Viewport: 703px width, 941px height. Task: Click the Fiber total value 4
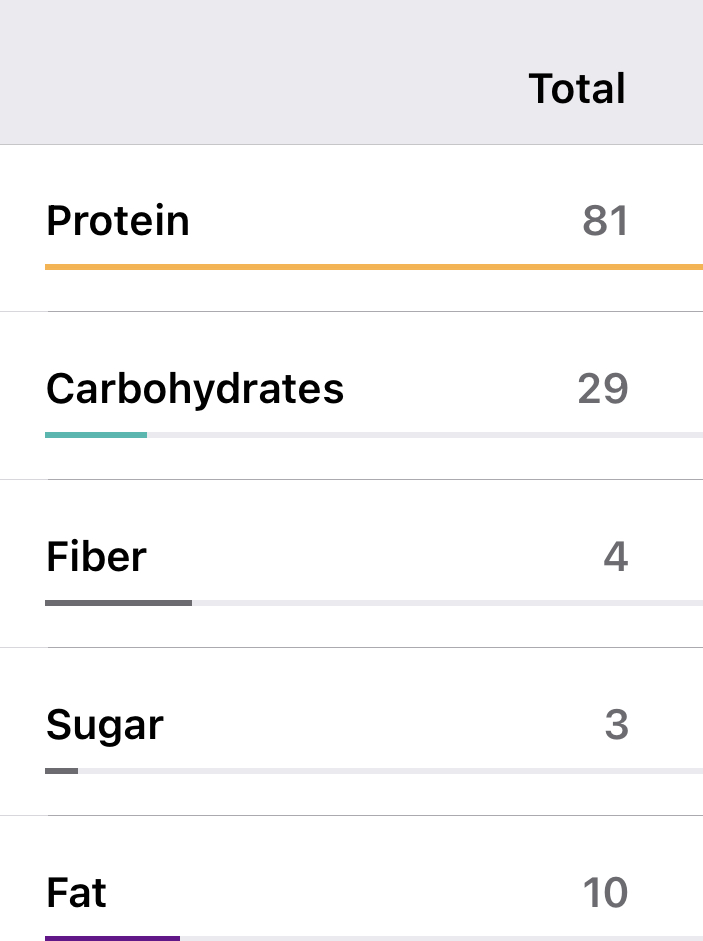point(616,557)
